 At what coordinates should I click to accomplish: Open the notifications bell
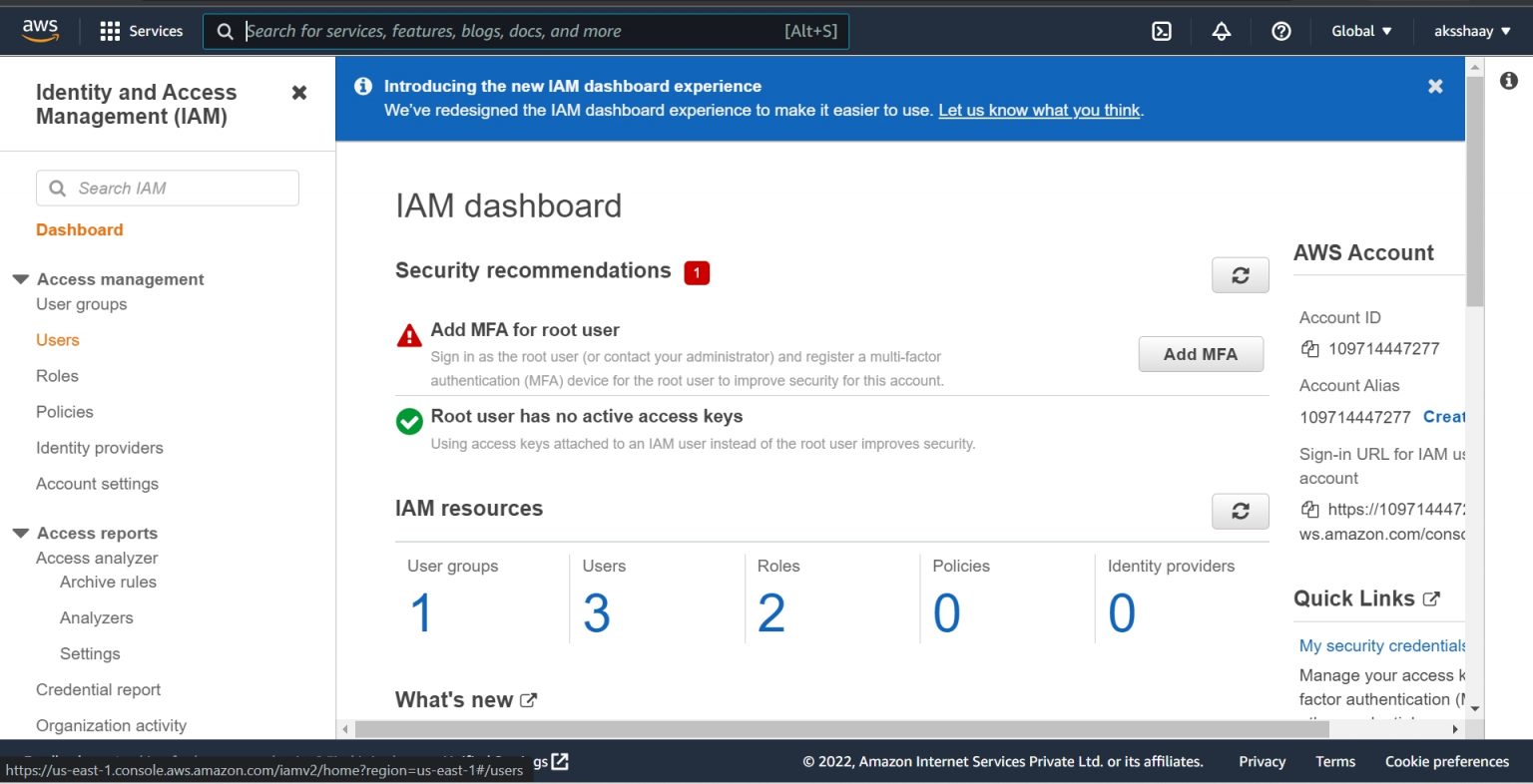pos(1222,31)
